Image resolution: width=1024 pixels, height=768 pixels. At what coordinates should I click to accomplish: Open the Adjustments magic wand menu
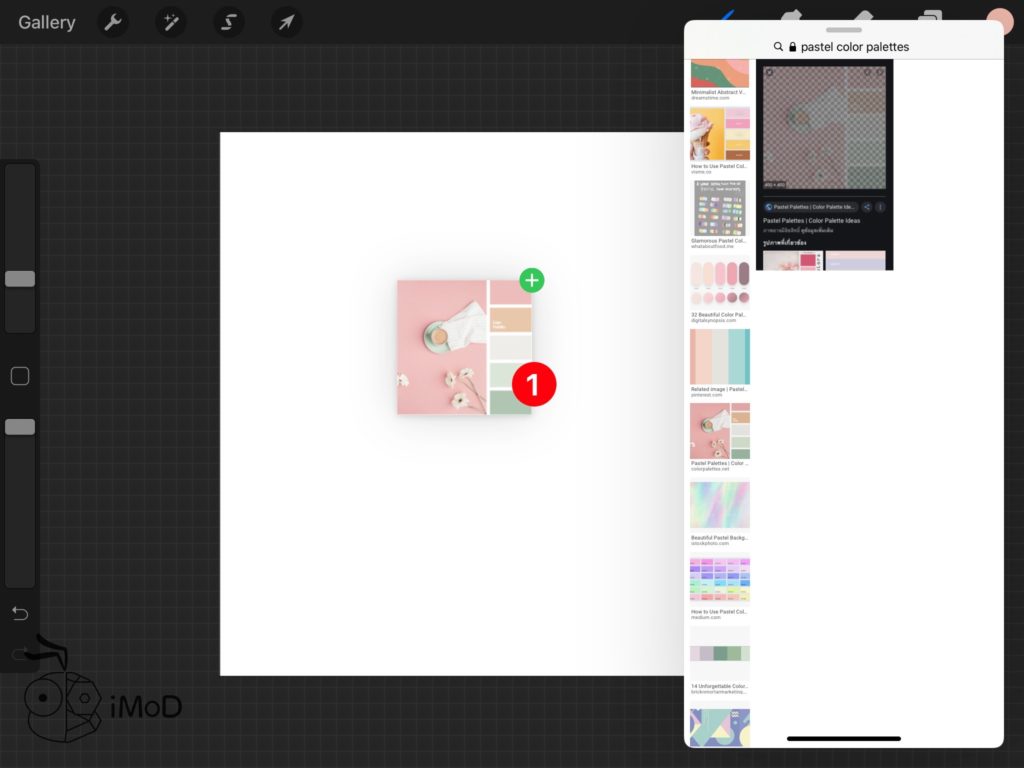pyautogui.click(x=171, y=22)
